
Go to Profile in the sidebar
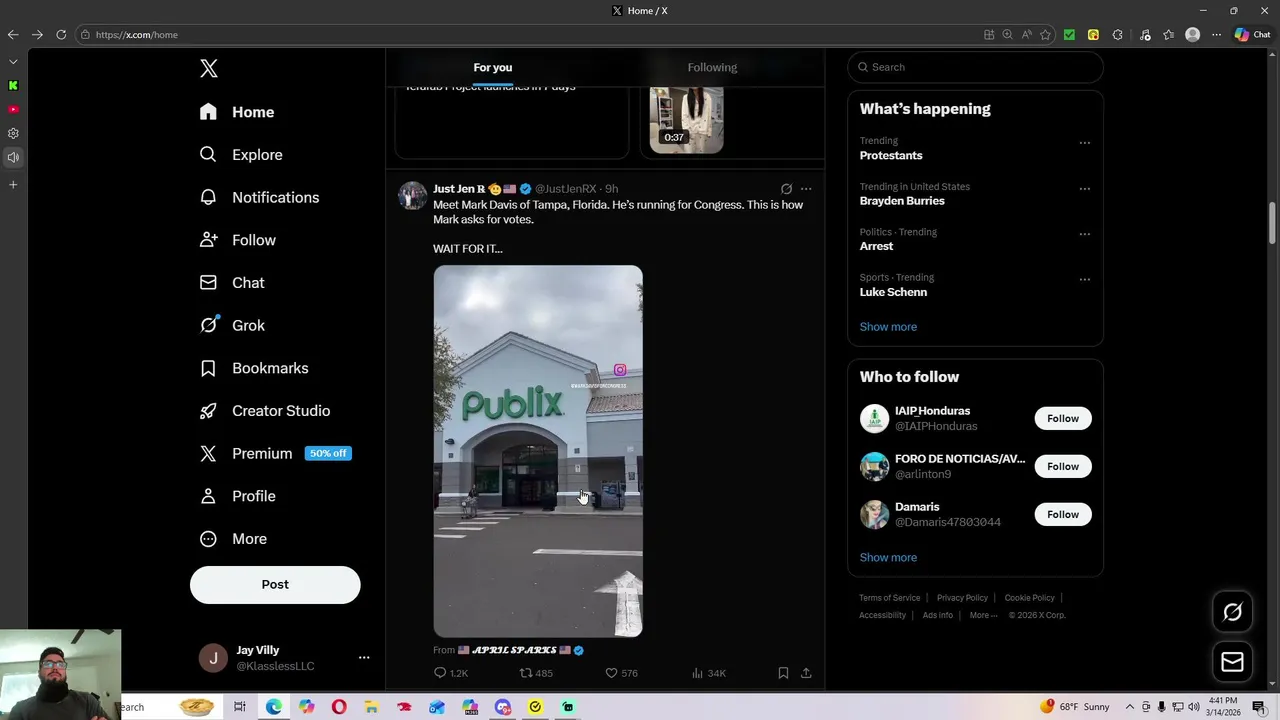(238, 496)
